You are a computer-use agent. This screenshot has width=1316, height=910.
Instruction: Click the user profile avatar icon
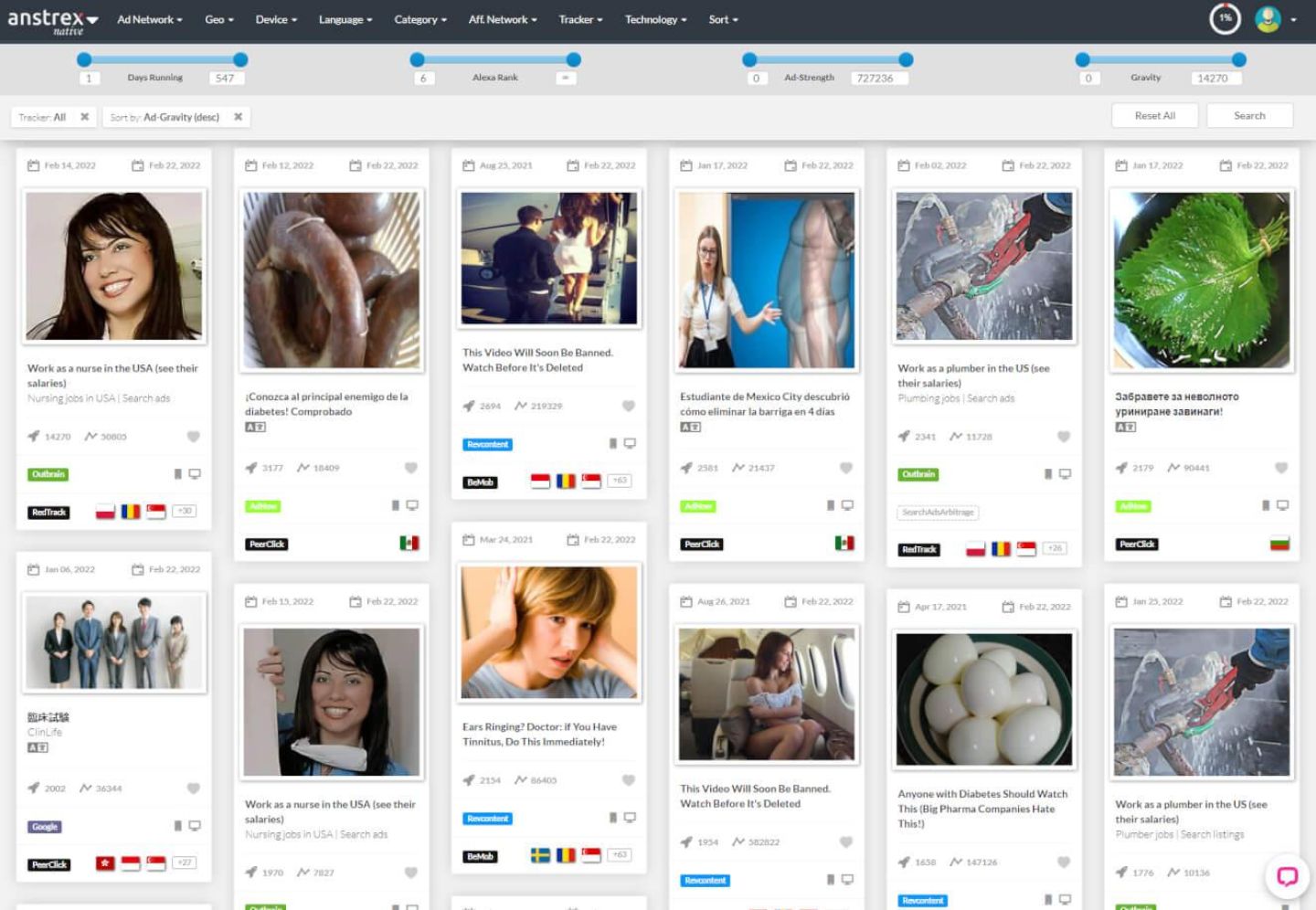pos(1268,19)
